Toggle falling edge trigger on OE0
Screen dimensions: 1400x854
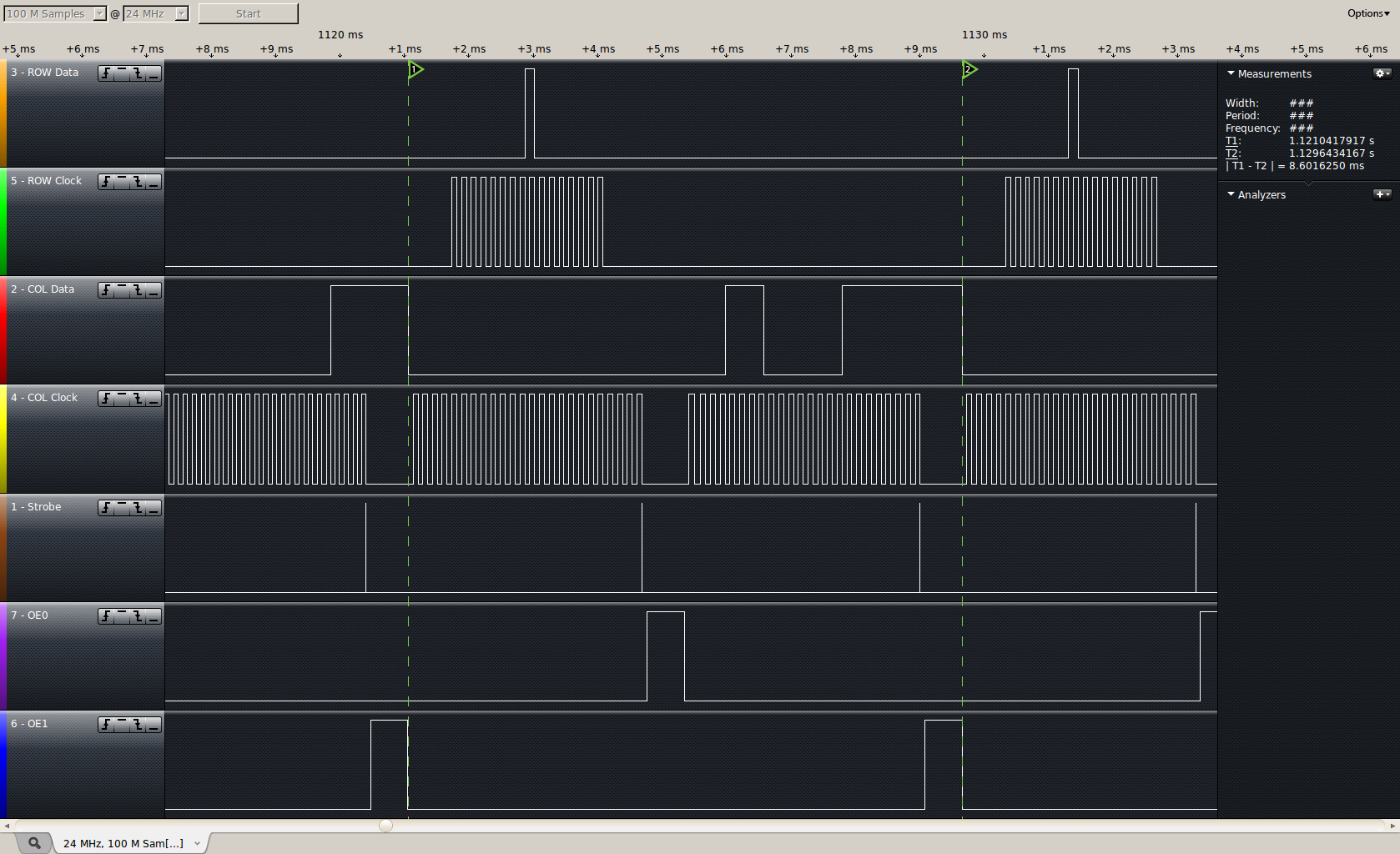pos(138,616)
